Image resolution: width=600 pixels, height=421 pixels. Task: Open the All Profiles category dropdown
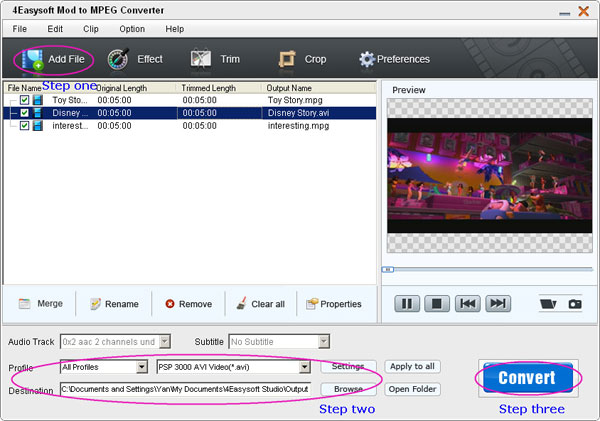pos(142,367)
